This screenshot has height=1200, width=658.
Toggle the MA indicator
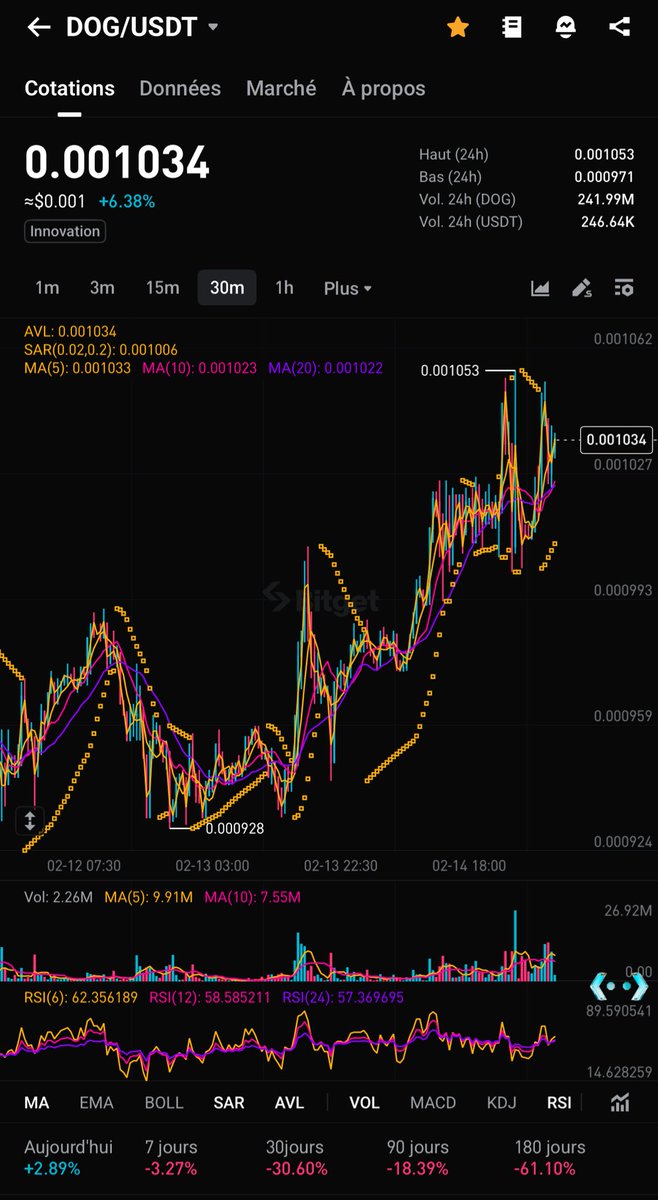[x=36, y=1102]
